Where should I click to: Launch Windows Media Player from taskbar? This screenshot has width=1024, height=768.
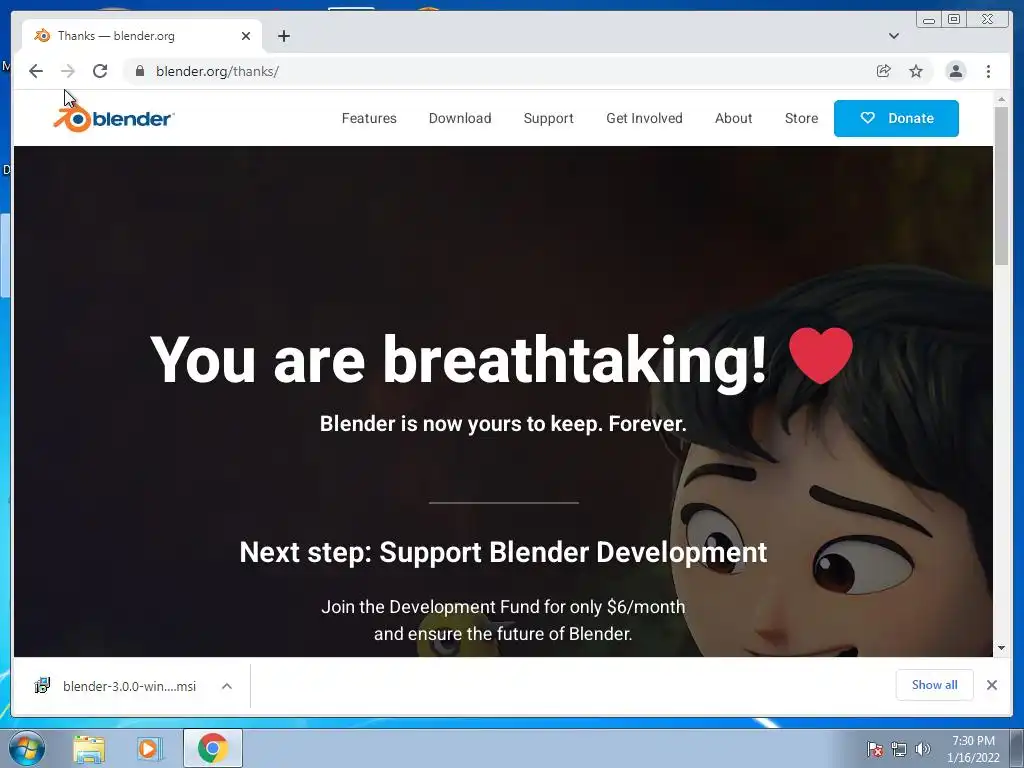[149, 748]
